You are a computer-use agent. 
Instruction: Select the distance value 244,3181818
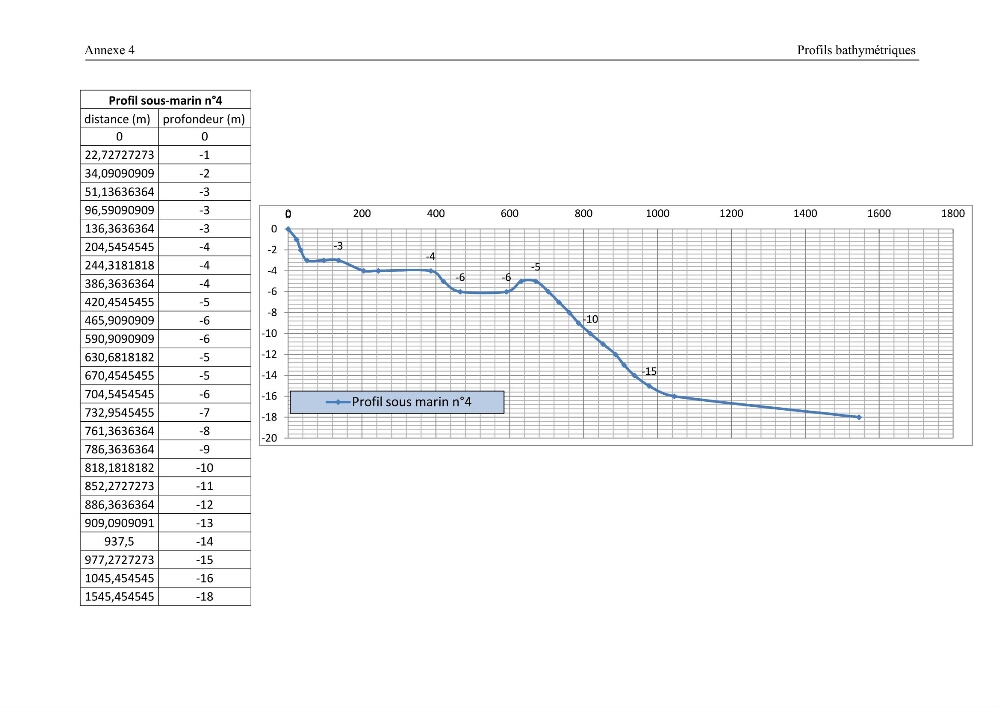pyautogui.click(x=119, y=265)
